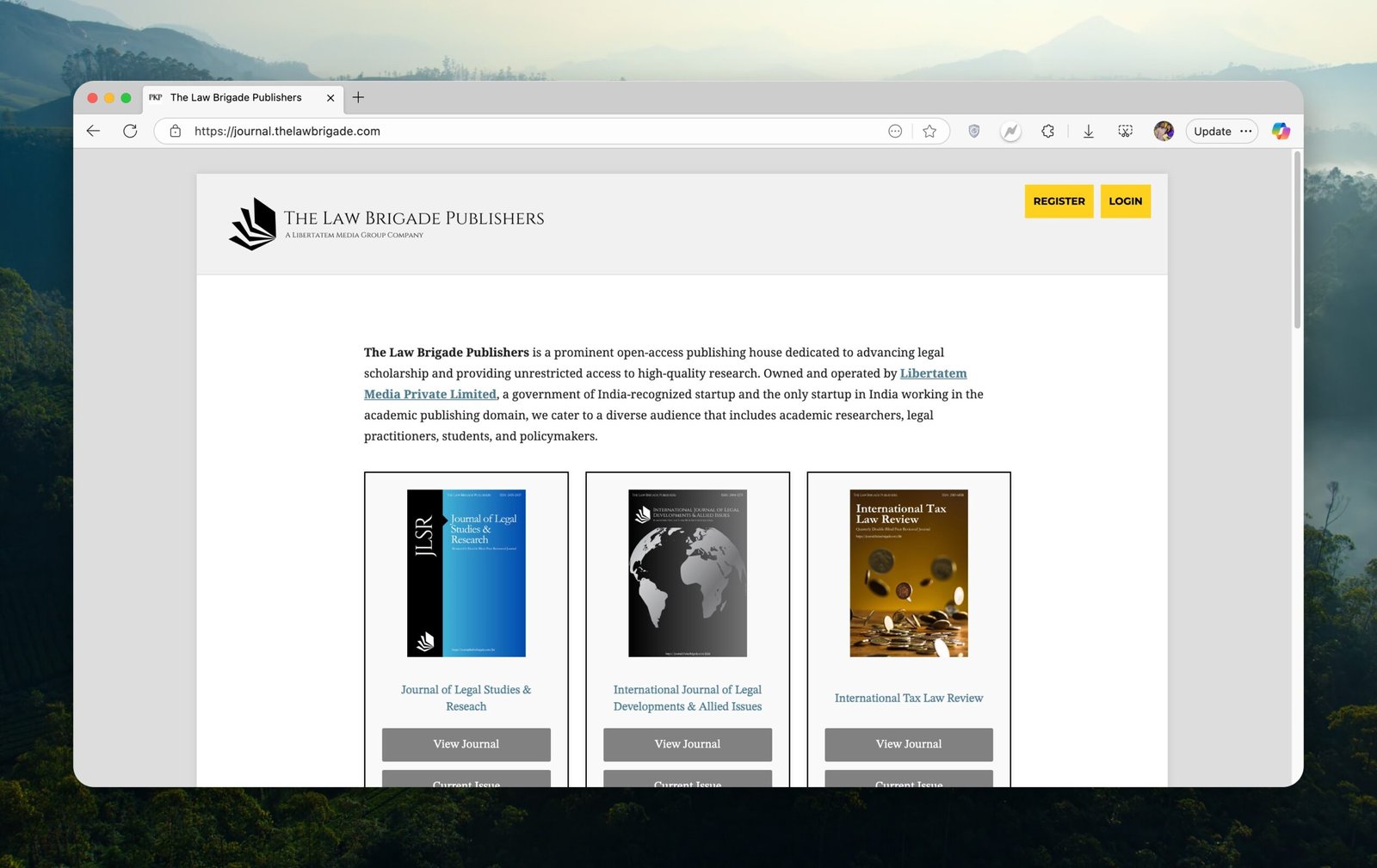The height and width of the screenshot is (868, 1377).
Task: Select The Law Brigade Publishers tab
Action: tap(236, 98)
